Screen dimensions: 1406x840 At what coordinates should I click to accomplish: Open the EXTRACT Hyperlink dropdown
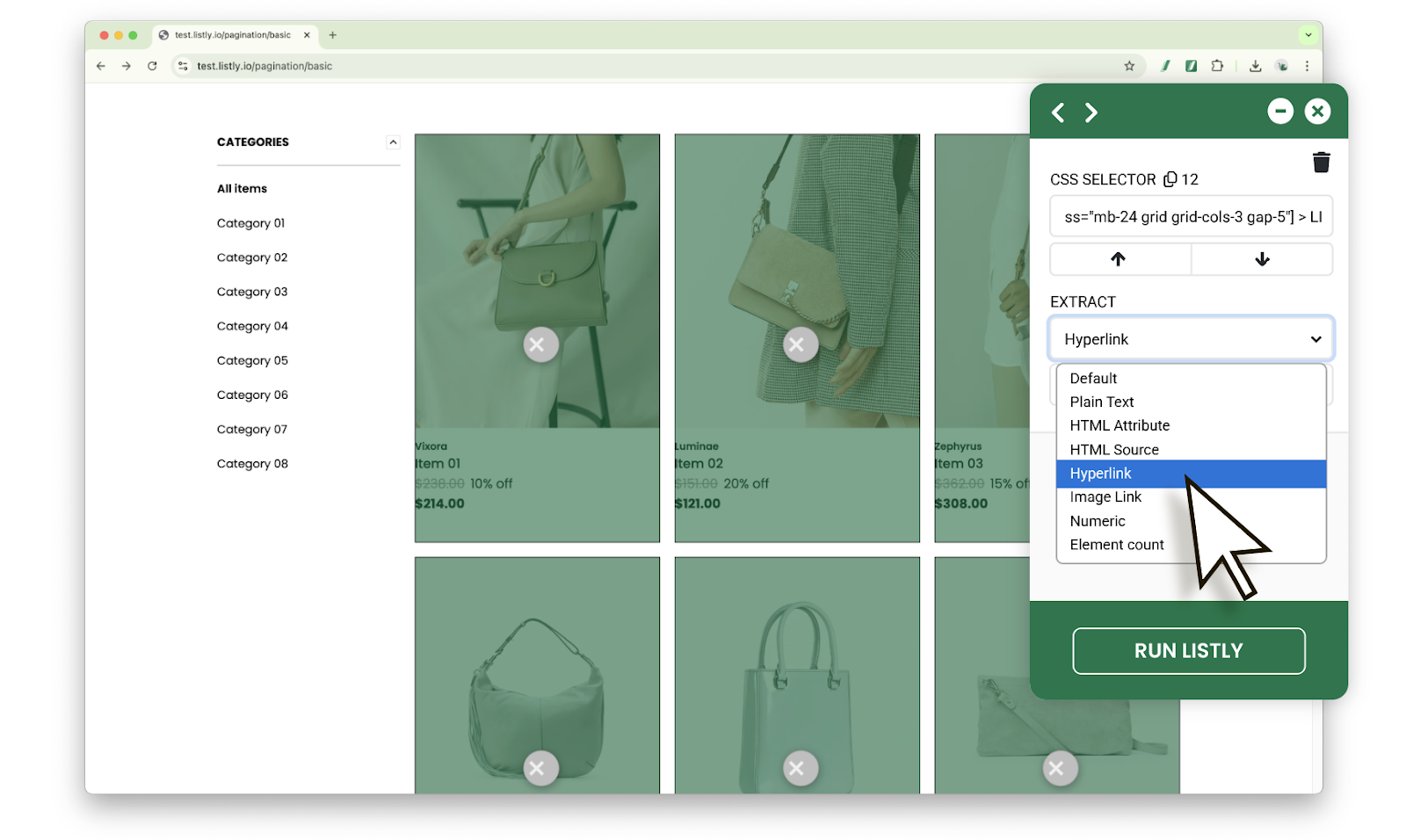coord(1191,339)
